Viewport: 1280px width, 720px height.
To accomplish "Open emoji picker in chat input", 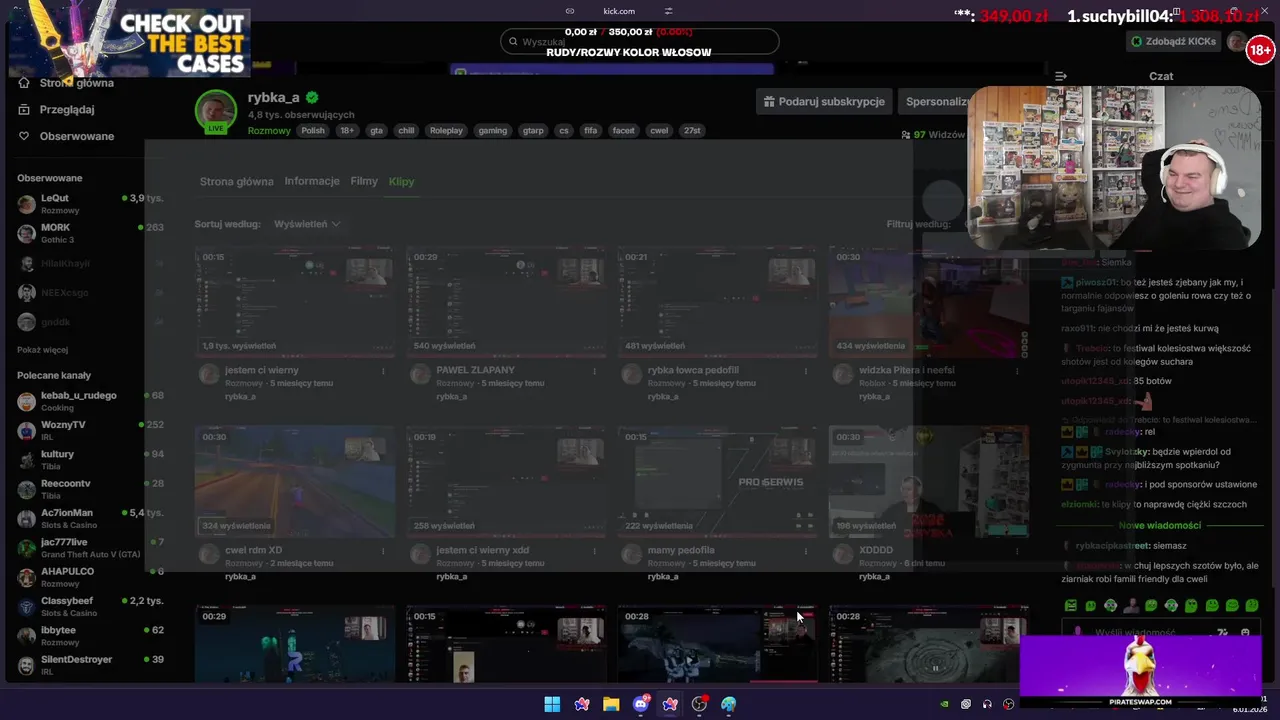I will 1245,632.
